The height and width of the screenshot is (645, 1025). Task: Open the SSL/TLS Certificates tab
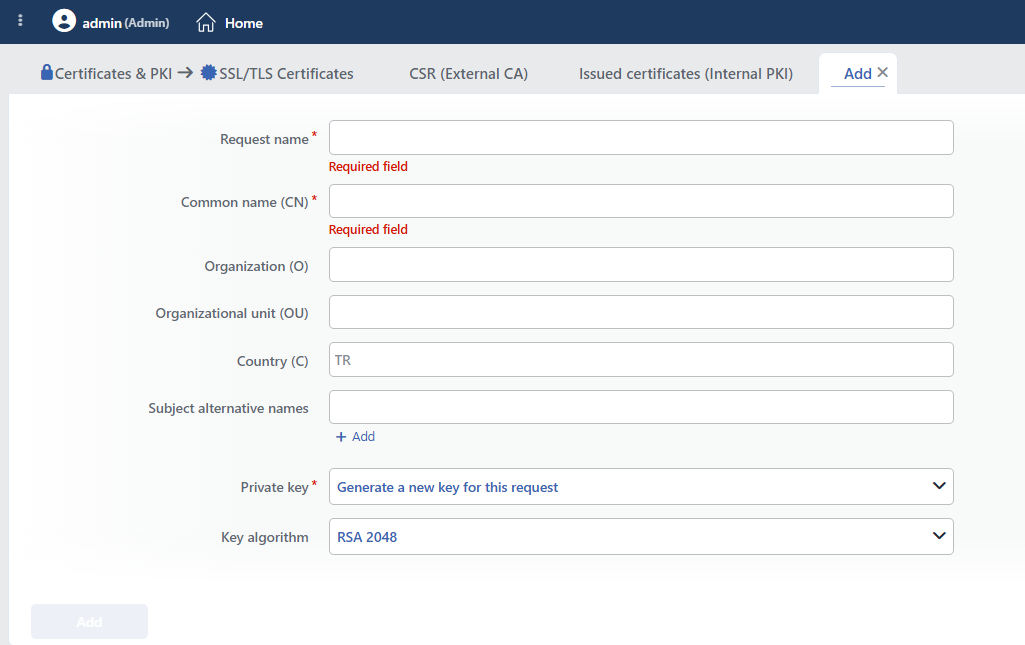click(286, 74)
